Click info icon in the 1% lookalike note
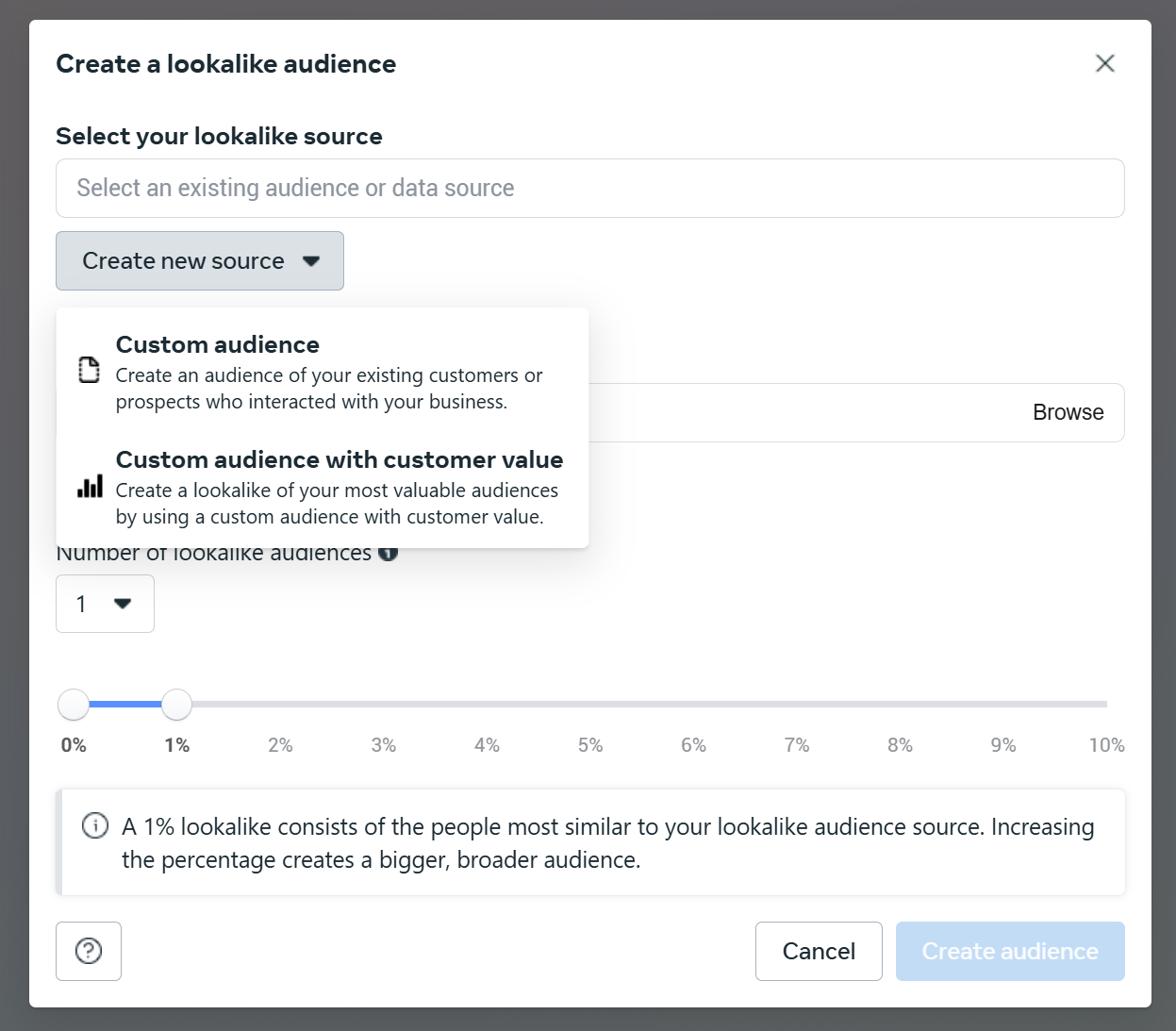This screenshot has width=1176, height=1031. coord(95,826)
